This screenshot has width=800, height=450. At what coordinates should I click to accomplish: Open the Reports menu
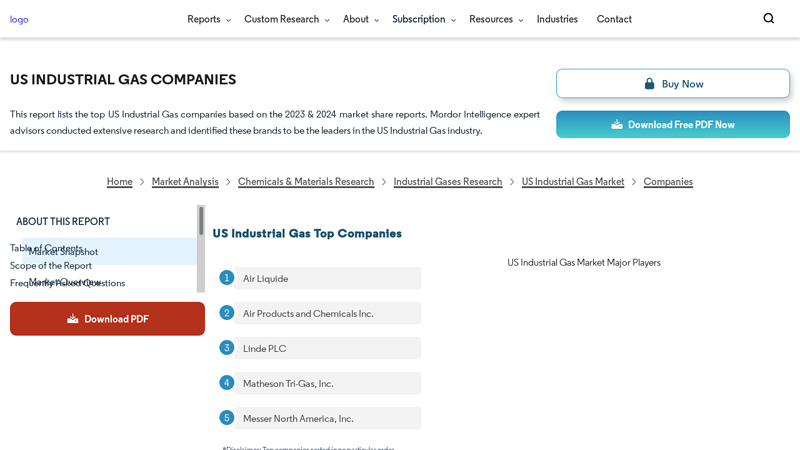click(204, 19)
